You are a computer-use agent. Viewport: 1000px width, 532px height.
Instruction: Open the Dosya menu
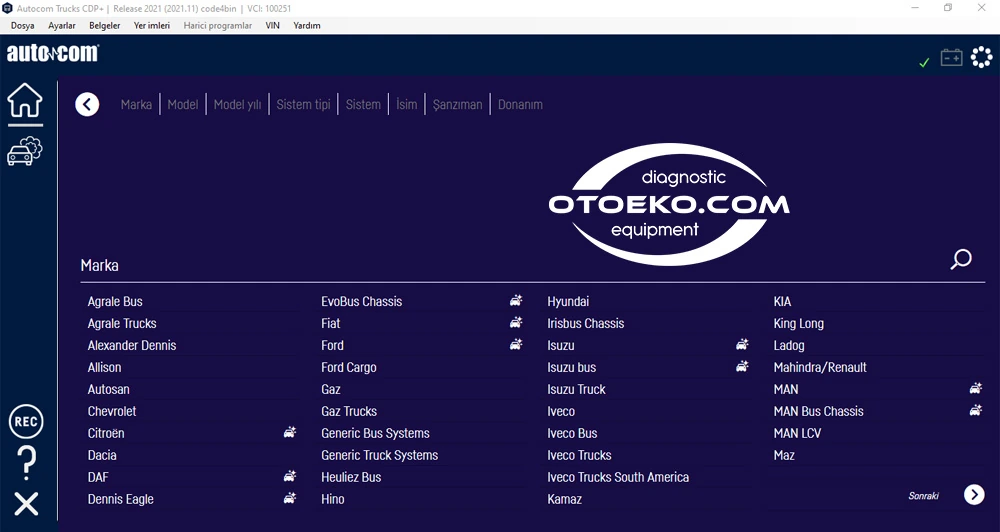pyautogui.click(x=22, y=26)
